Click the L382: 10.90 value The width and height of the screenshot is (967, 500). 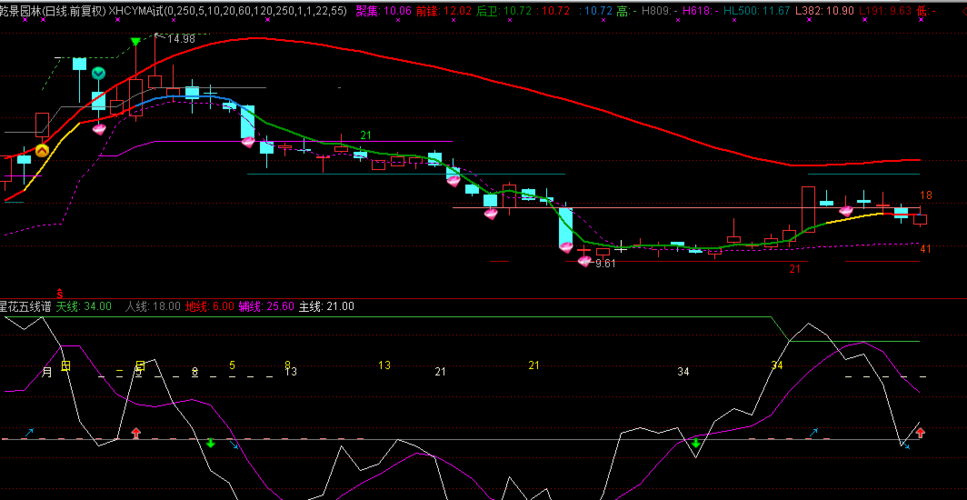click(824, 10)
